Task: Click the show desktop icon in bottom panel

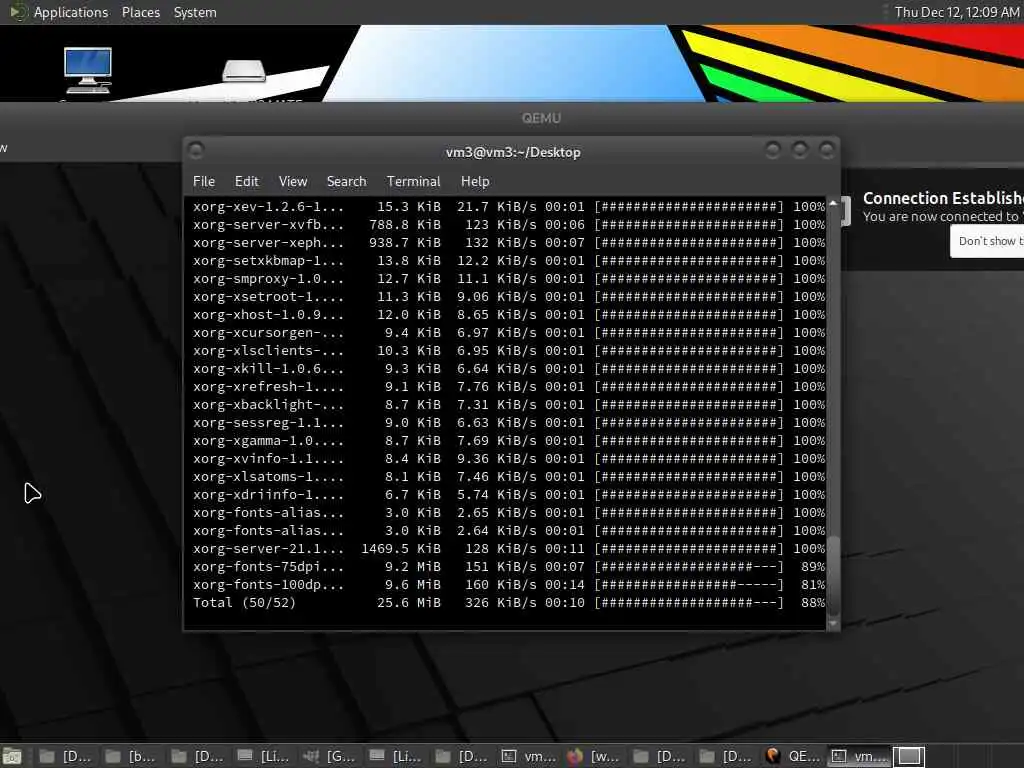Action: (x=12, y=757)
